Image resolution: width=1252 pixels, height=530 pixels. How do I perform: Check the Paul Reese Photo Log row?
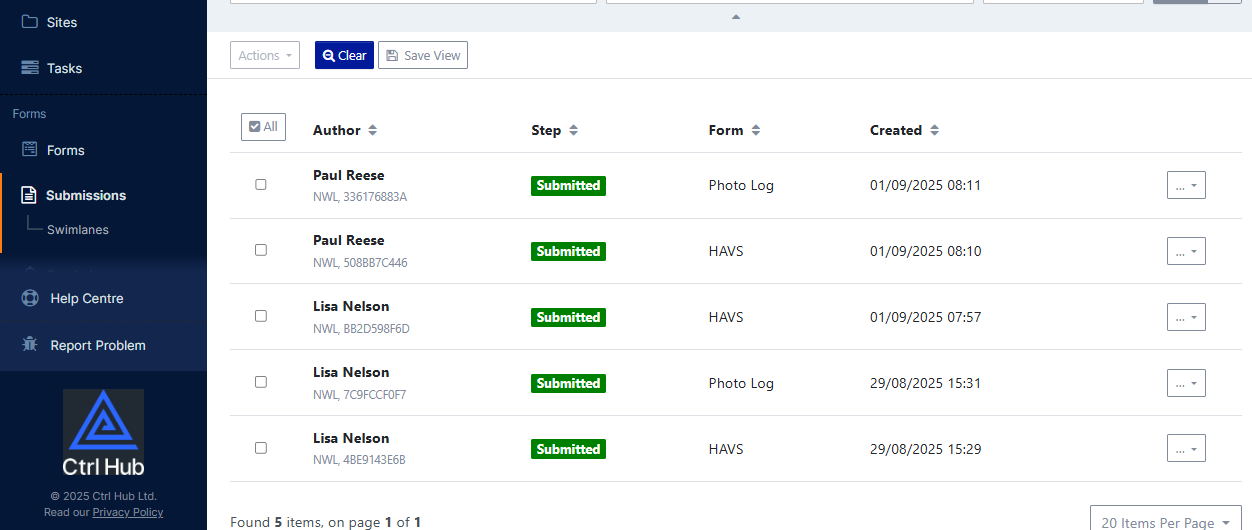(261, 185)
